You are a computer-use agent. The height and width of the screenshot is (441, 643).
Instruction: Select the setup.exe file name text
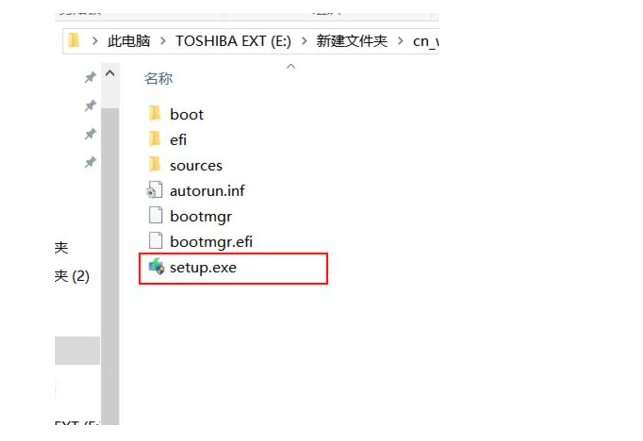(x=203, y=267)
